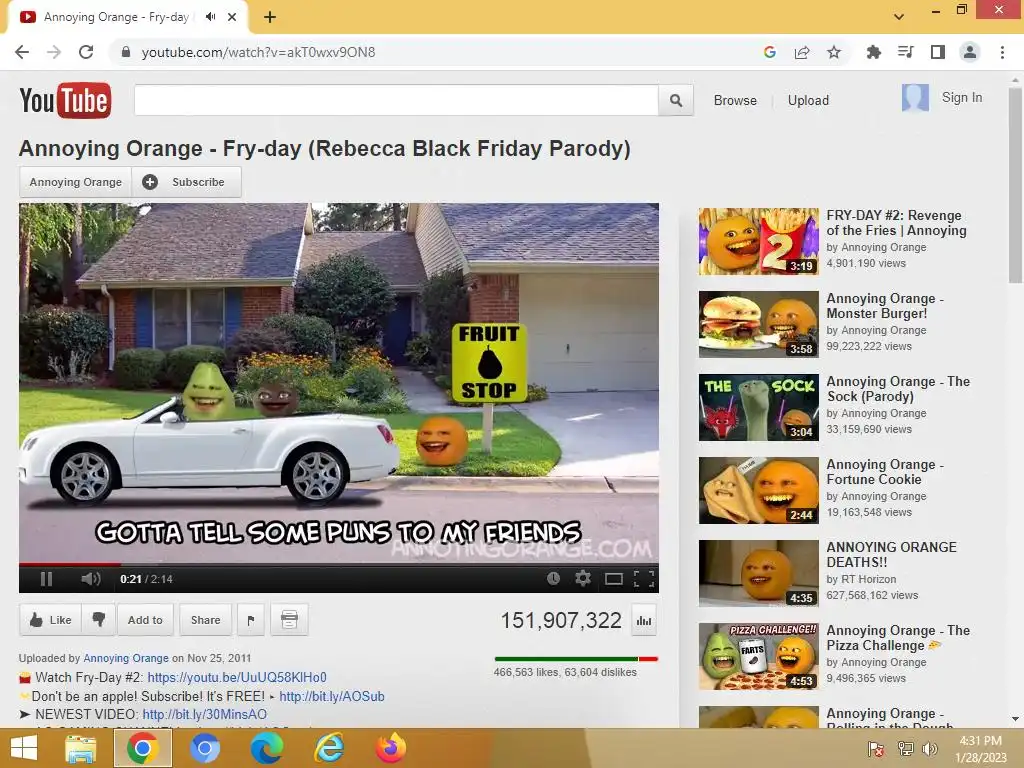The height and width of the screenshot is (768, 1024).
Task: Click the address bar URL
Action: [258, 52]
